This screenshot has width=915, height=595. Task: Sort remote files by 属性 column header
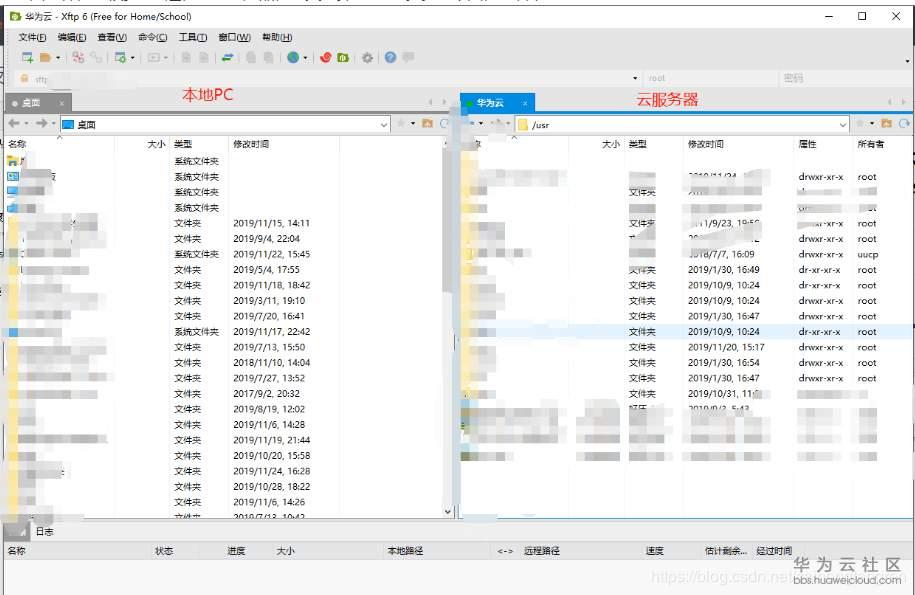808,144
